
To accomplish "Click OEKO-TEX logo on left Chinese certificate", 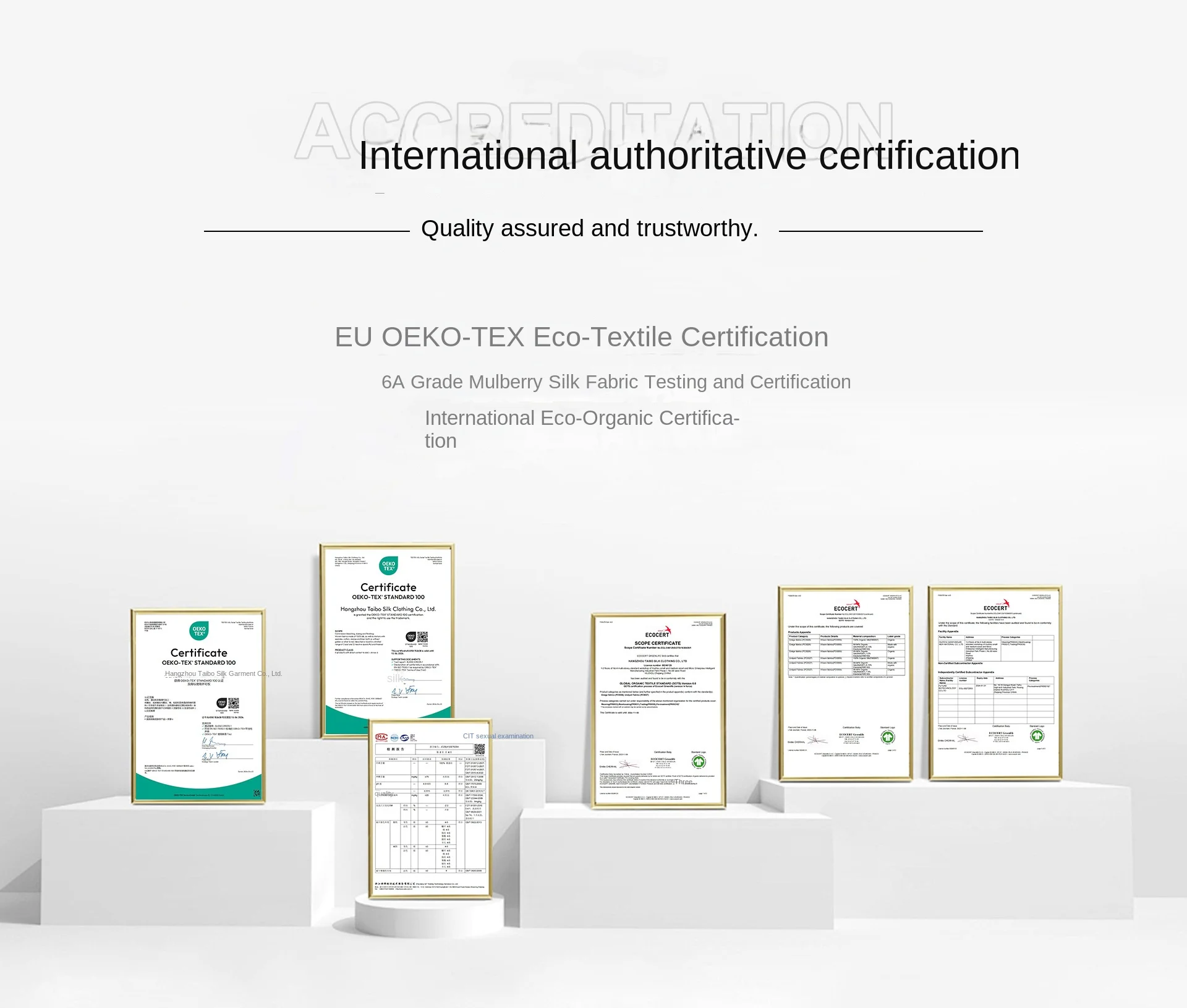I will 199,631.
